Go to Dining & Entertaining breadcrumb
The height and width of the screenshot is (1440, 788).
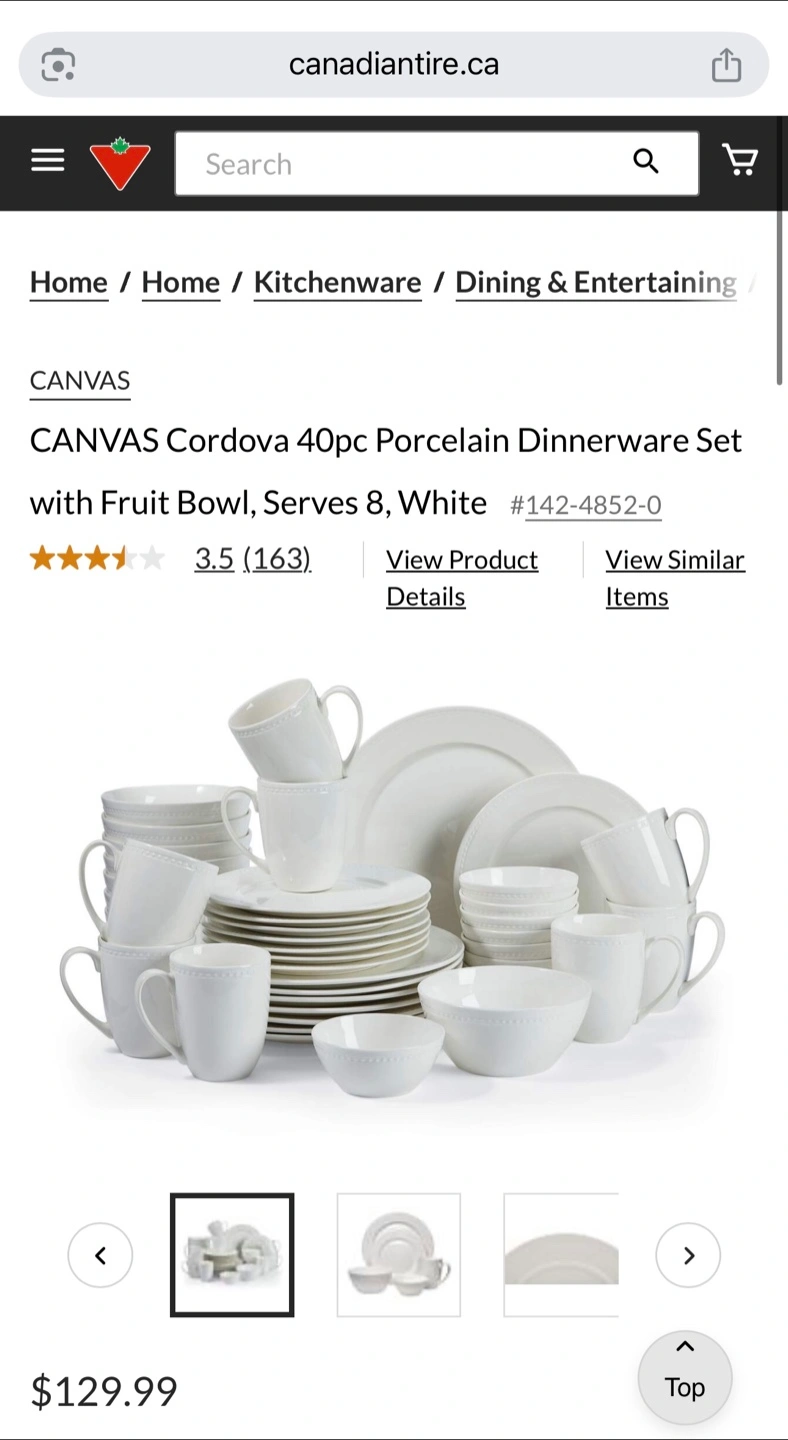tap(596, 283)
